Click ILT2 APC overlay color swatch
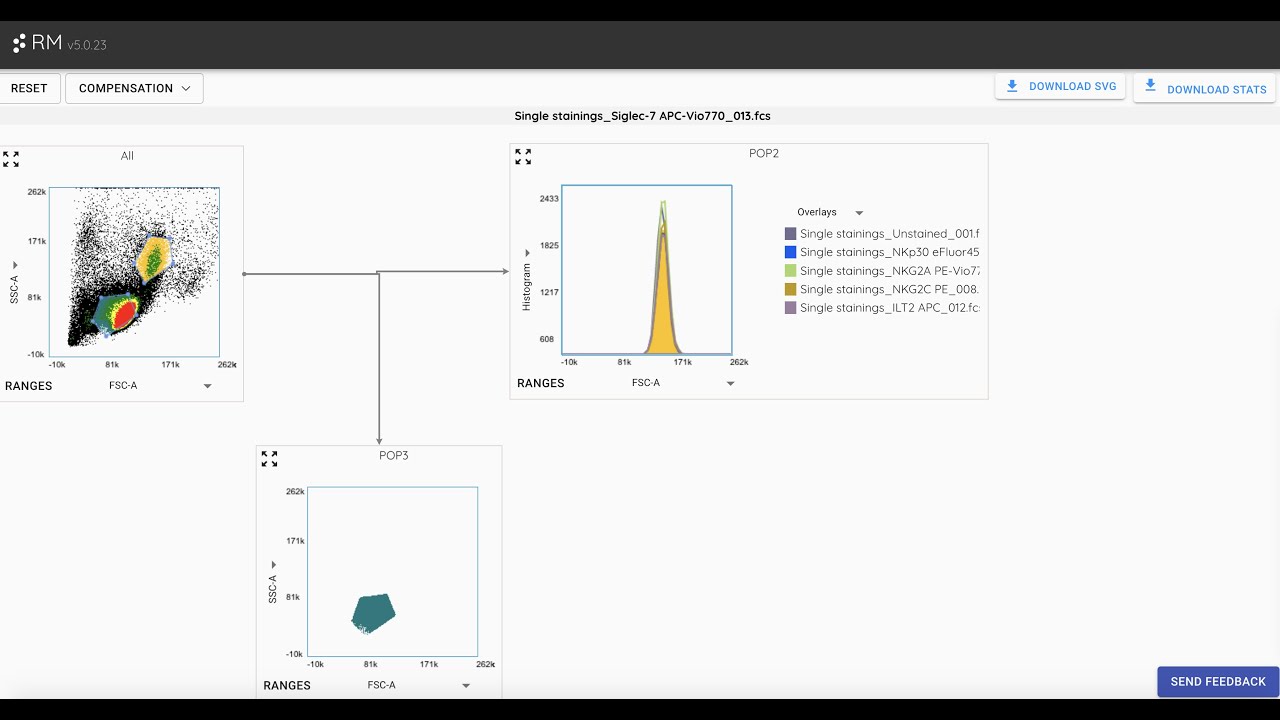This screenshot has width=1280, height=720. [x=791, y=308]
